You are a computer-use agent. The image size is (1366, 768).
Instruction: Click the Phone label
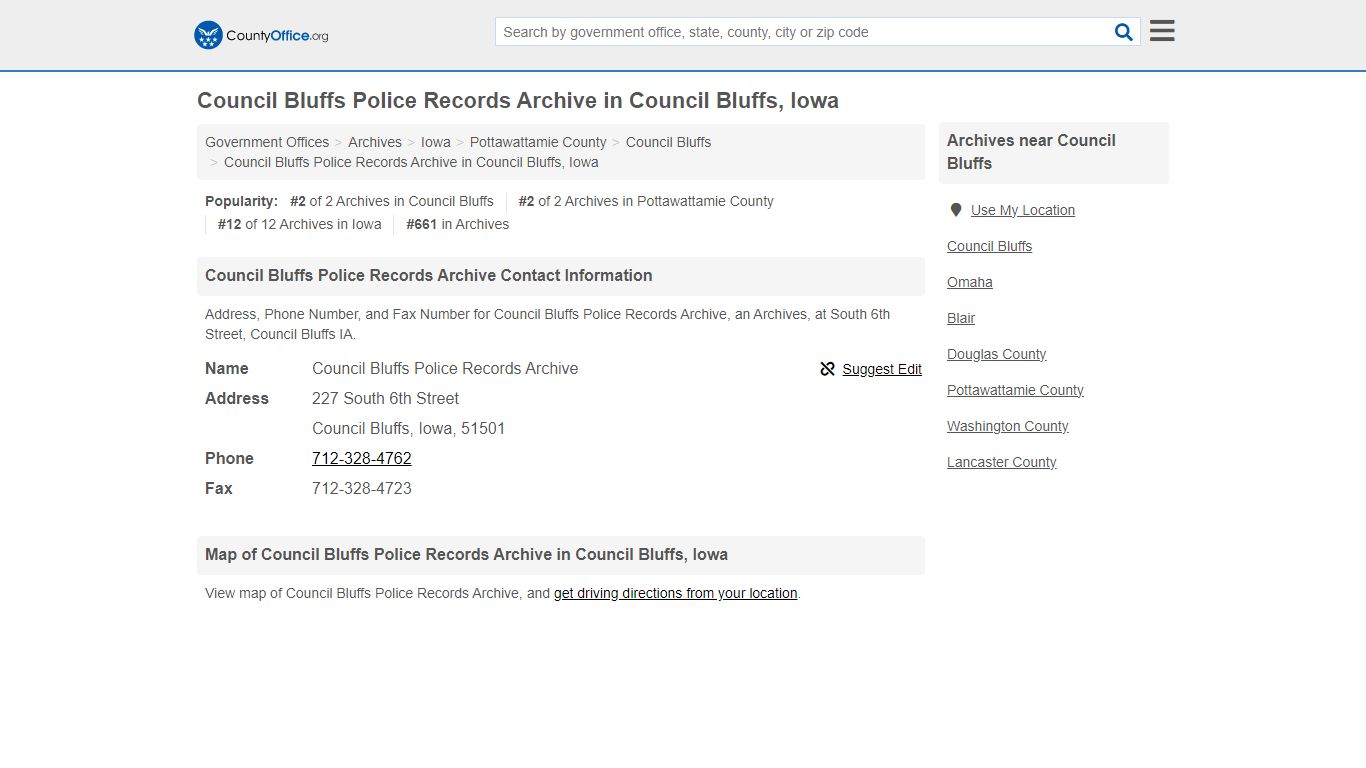click(229, 458)
